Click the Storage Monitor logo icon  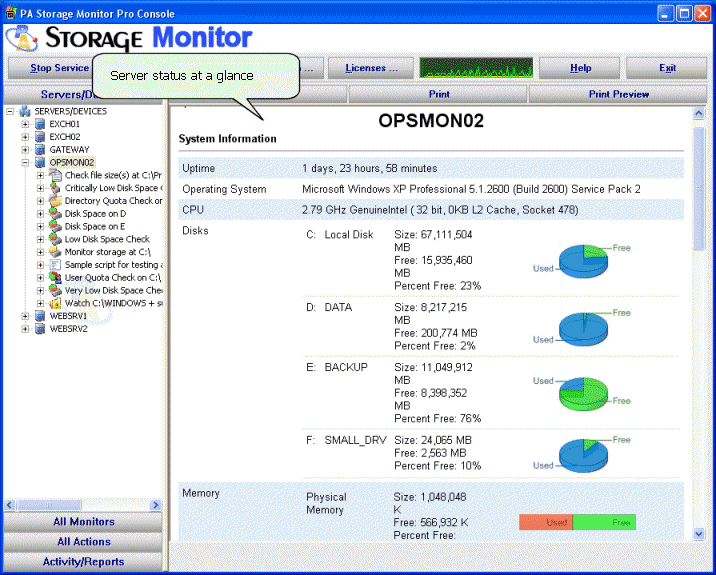click(21, 38)
